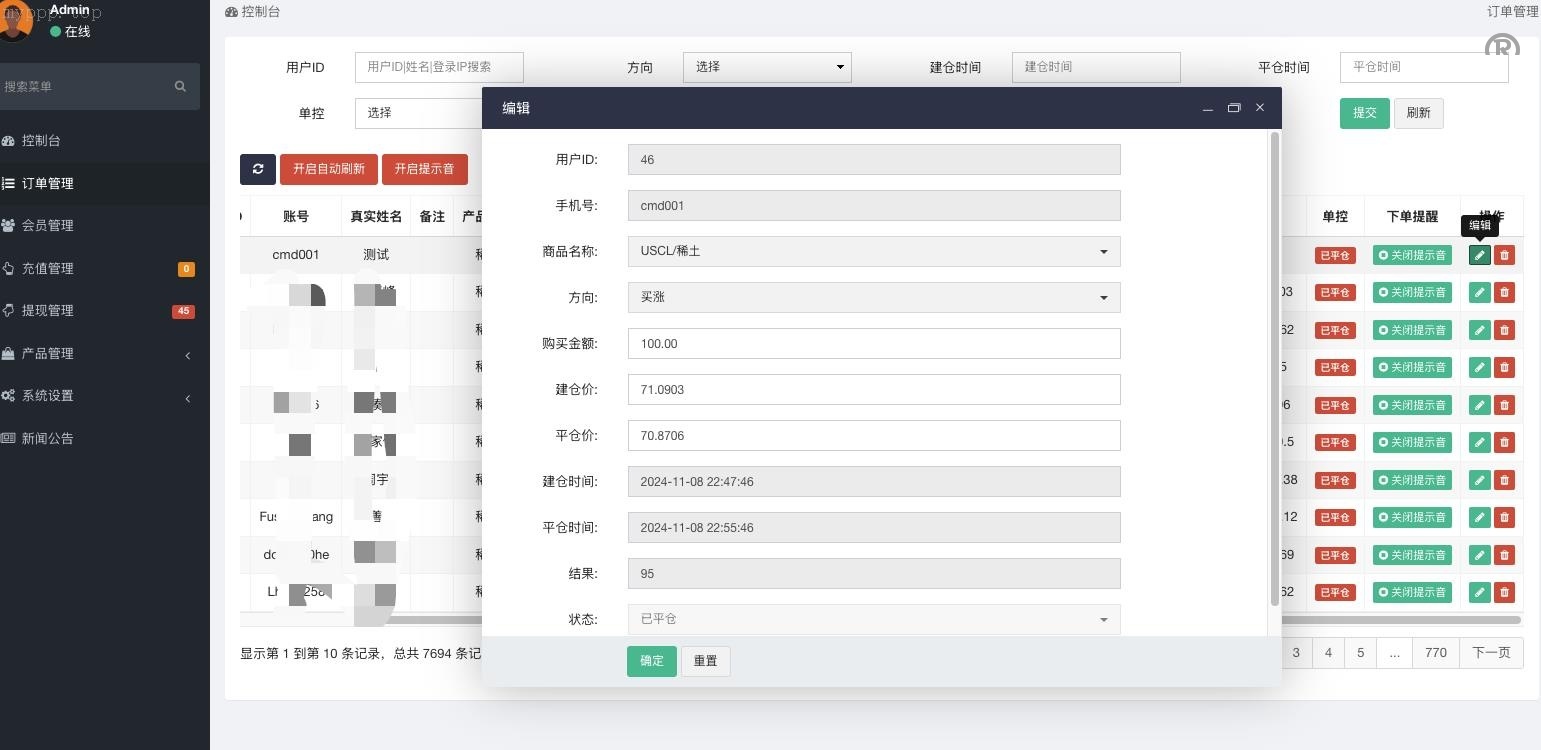Screen dimensions: 1541x750
Task: Click the dialog vertical scrollbar
Action: 1274,370
